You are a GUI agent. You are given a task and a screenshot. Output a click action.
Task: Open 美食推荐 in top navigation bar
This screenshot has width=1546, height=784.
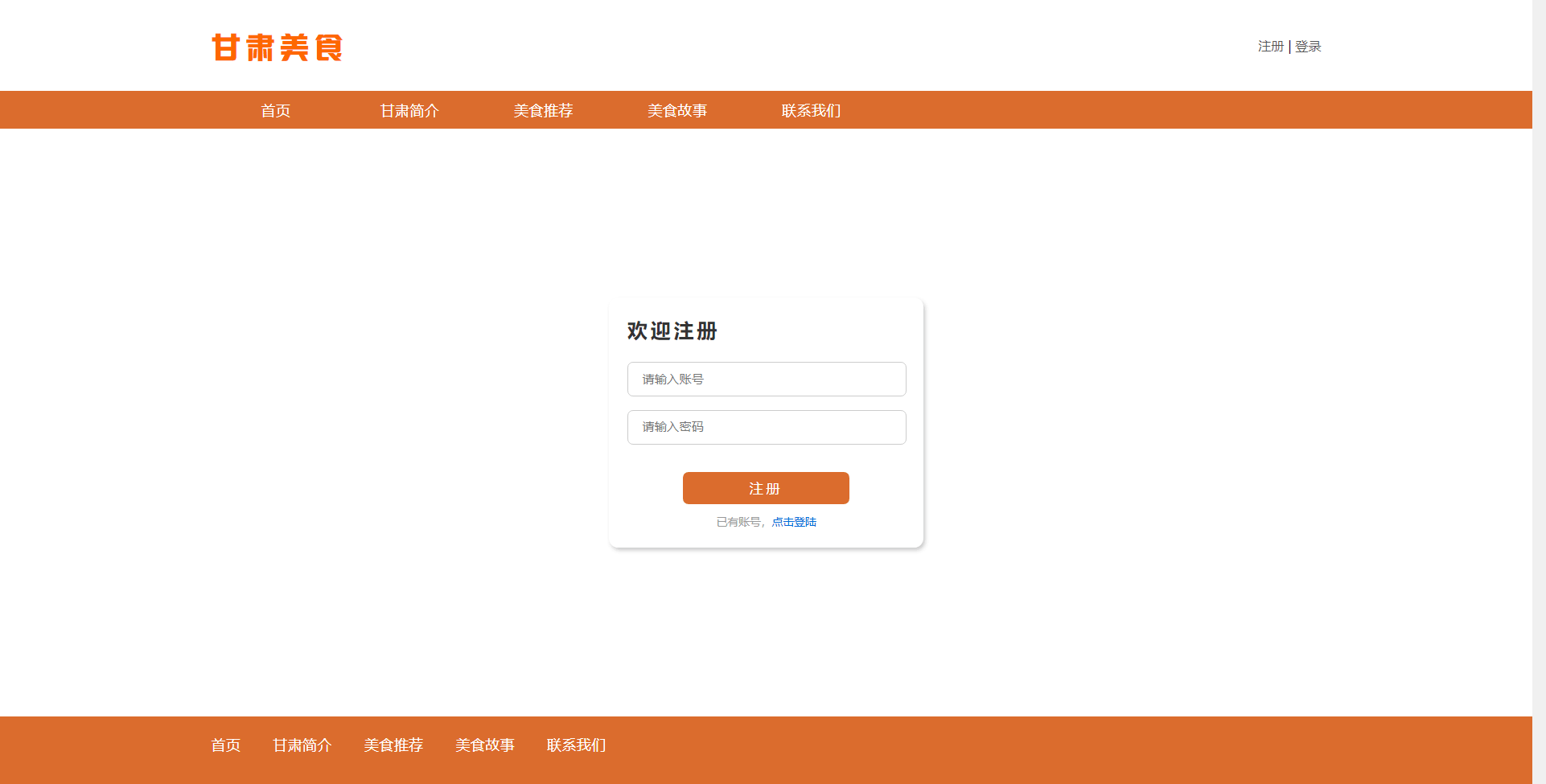(x=543, y=111)
